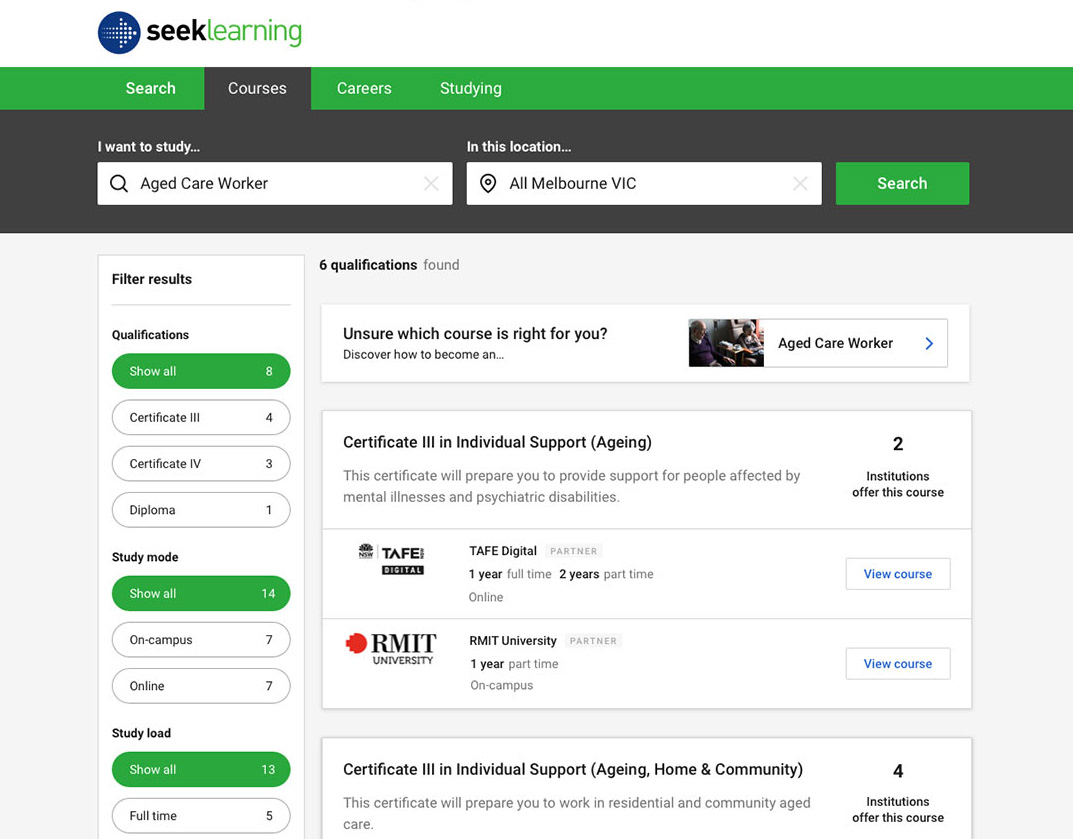This screenshot has height=839, width=1073.
Task: Click the location pin icon
Action: (488, 183)
